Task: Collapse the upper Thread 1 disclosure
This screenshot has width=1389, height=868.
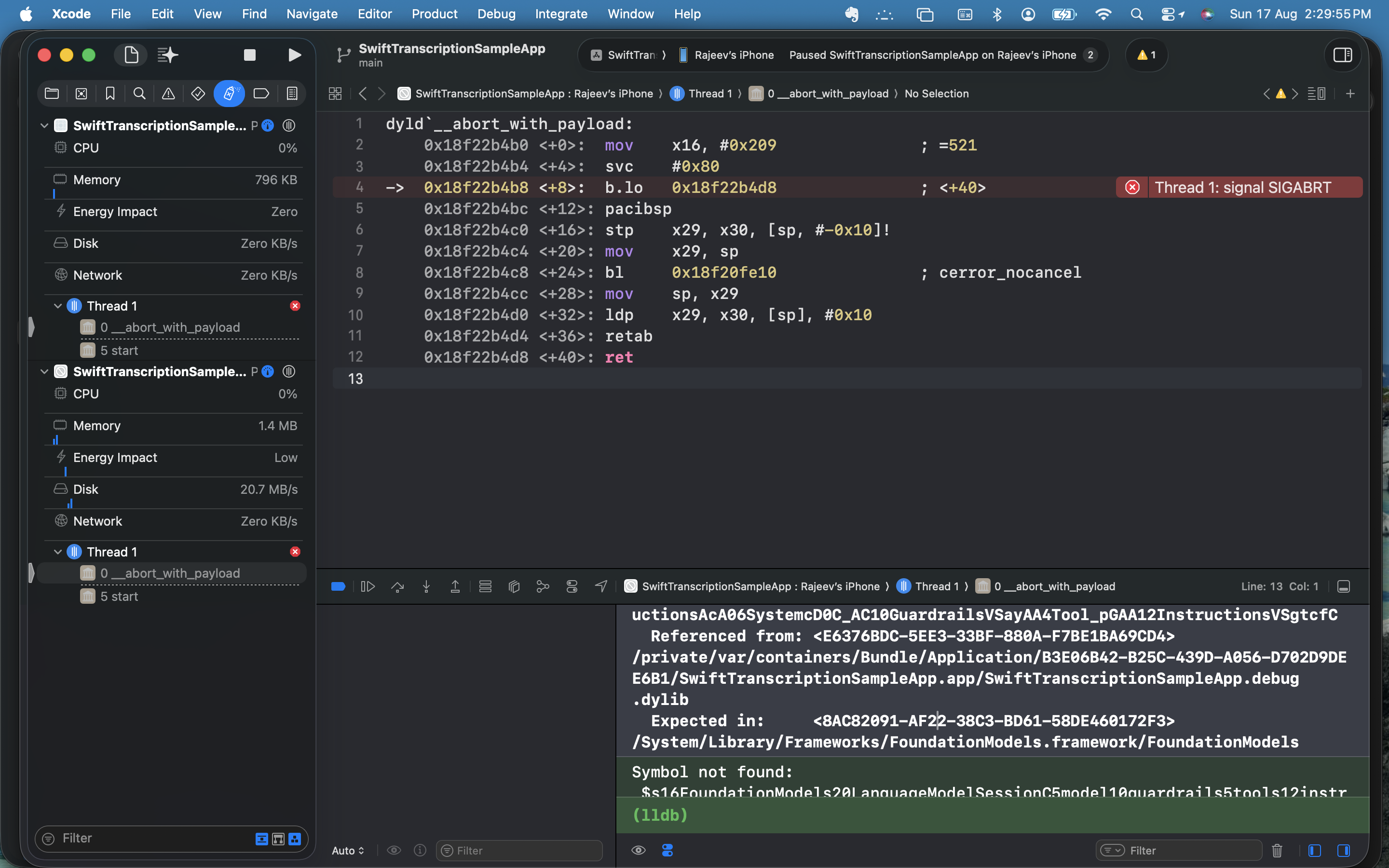Action: point(57,306)
